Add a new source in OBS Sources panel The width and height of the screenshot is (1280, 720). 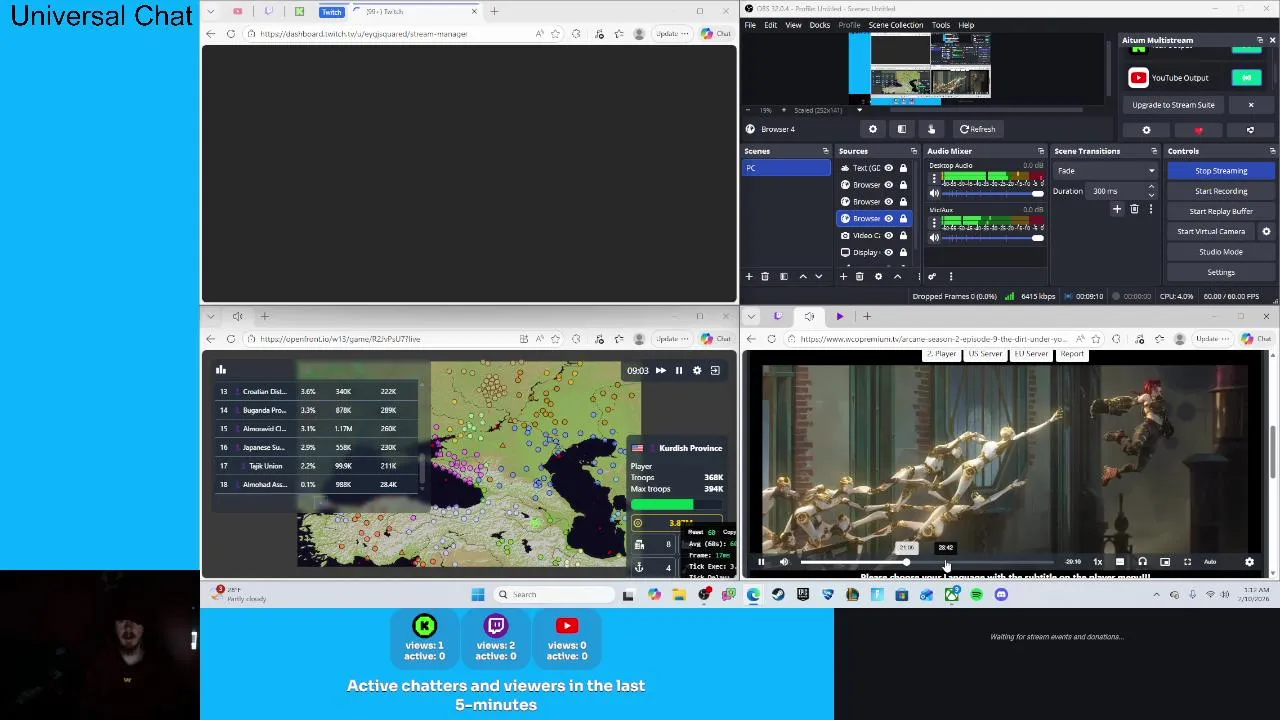(x=843, y=277)
